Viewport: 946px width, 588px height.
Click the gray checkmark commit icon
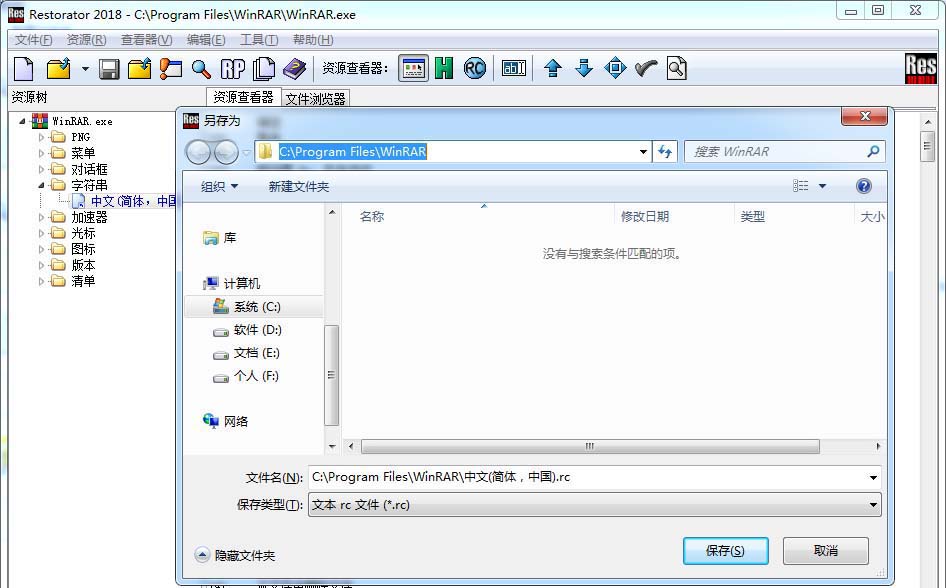pos(646,68)
